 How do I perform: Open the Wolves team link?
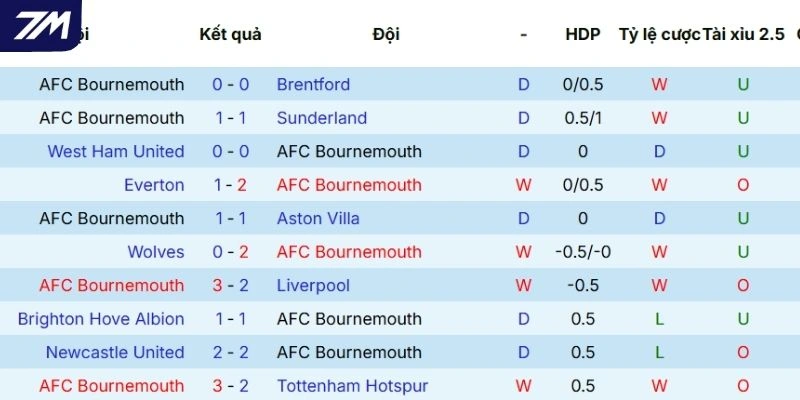pyautogui.click(x=155, y=252)
